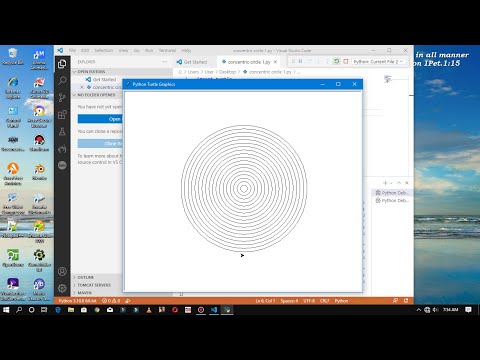480x360 pixels.
Task: Click the taskbar search magnifier
Action: click(19, 310)
